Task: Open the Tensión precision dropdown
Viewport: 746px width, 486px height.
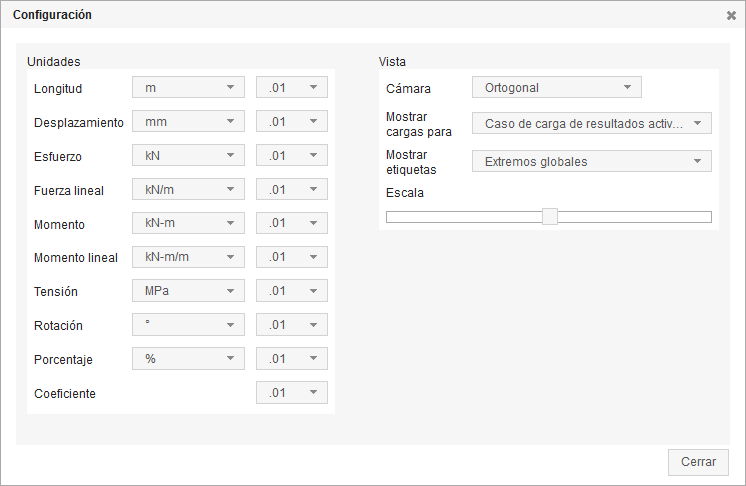Action: click(x=292, y=292)
